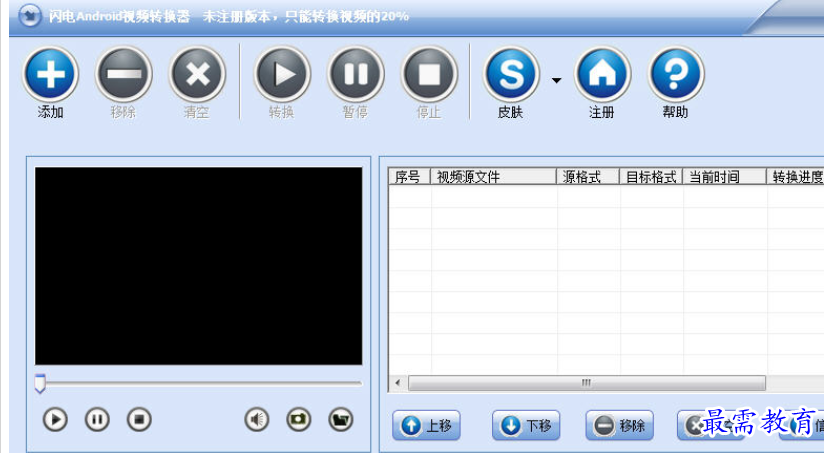824x453 pixels.
Task: Click the Remove (移除) minus toolbar icon
Action: 123,74
